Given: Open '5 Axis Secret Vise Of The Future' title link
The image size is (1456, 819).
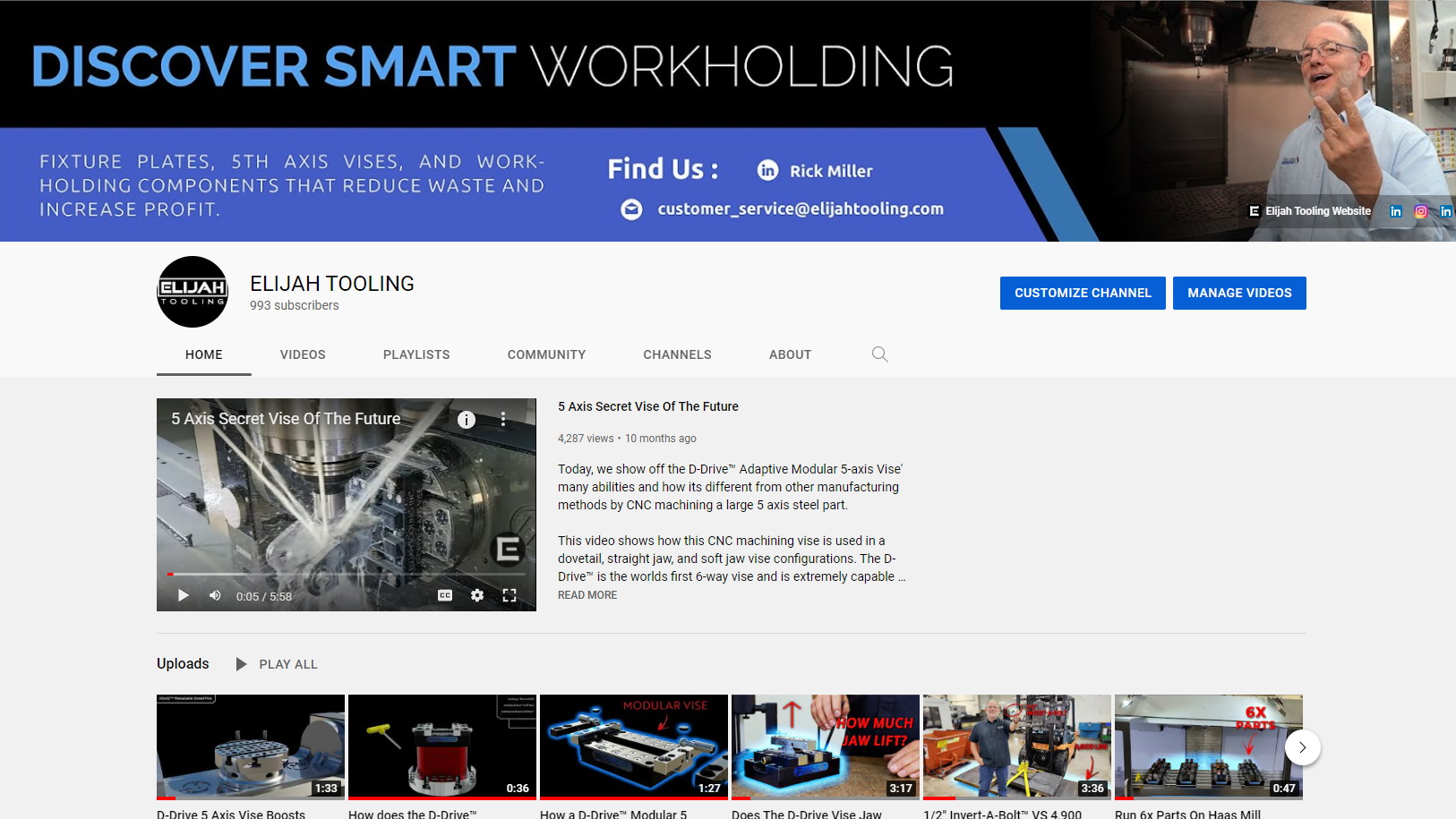Looking at the screenshot, I should tap(648, 406).
